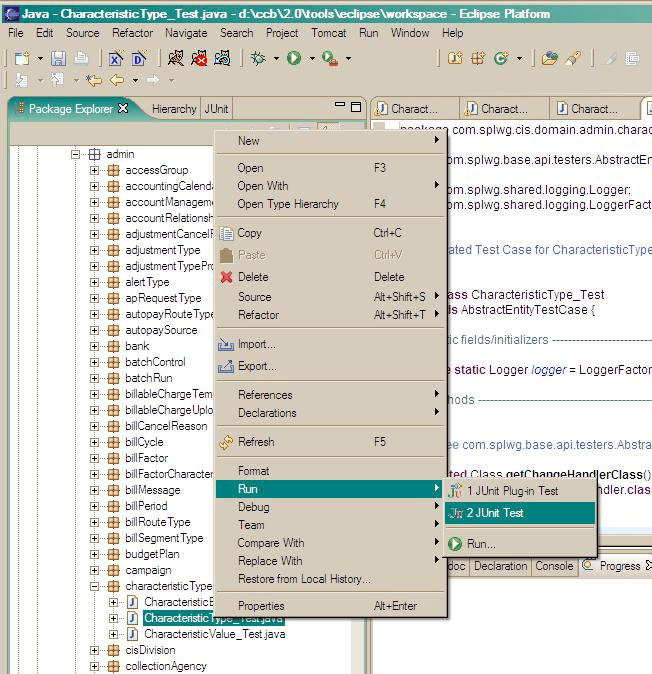Open the Debug button dropdown arrow

[276, 58]
